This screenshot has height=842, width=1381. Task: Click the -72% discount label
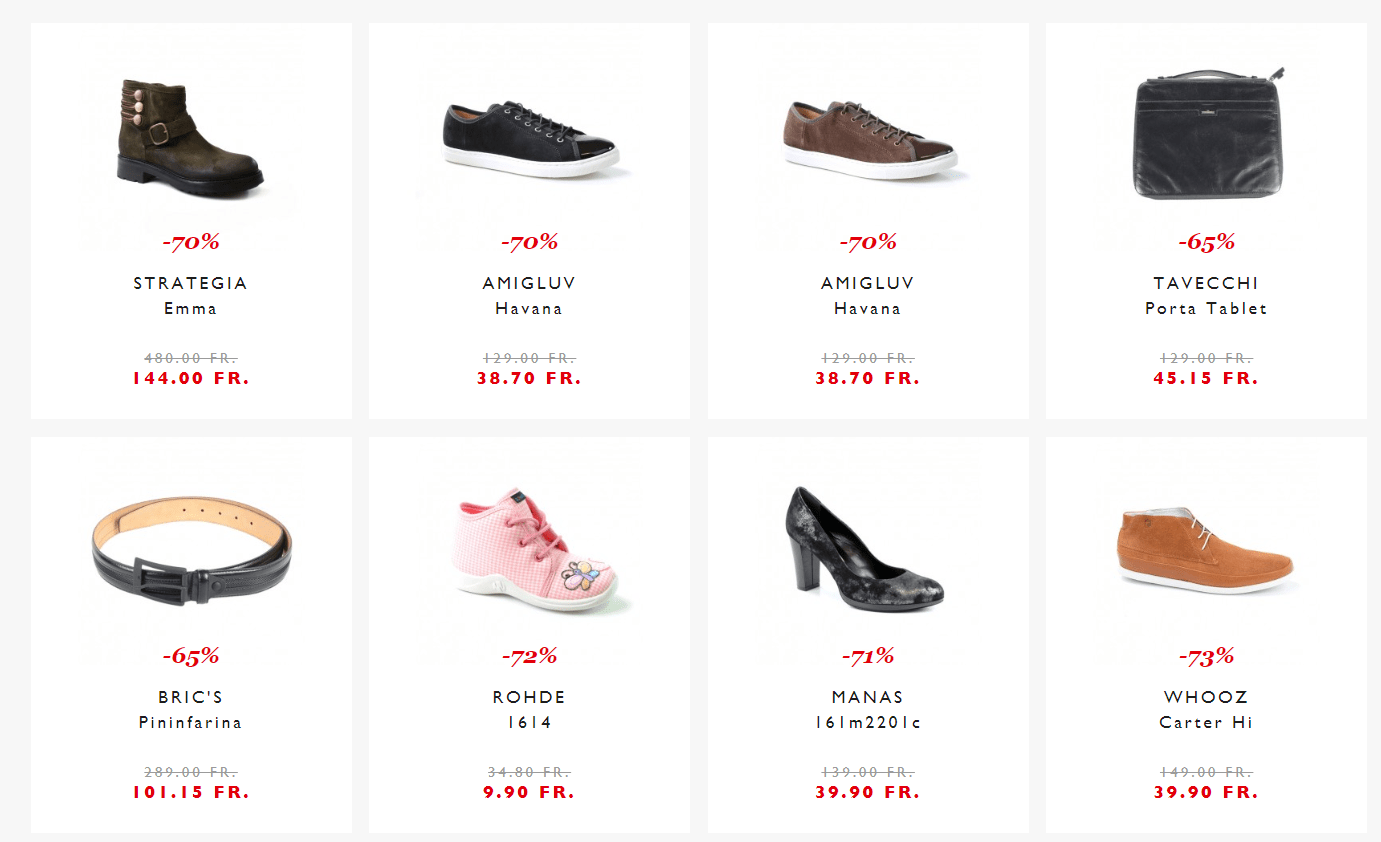coord(529,657)
